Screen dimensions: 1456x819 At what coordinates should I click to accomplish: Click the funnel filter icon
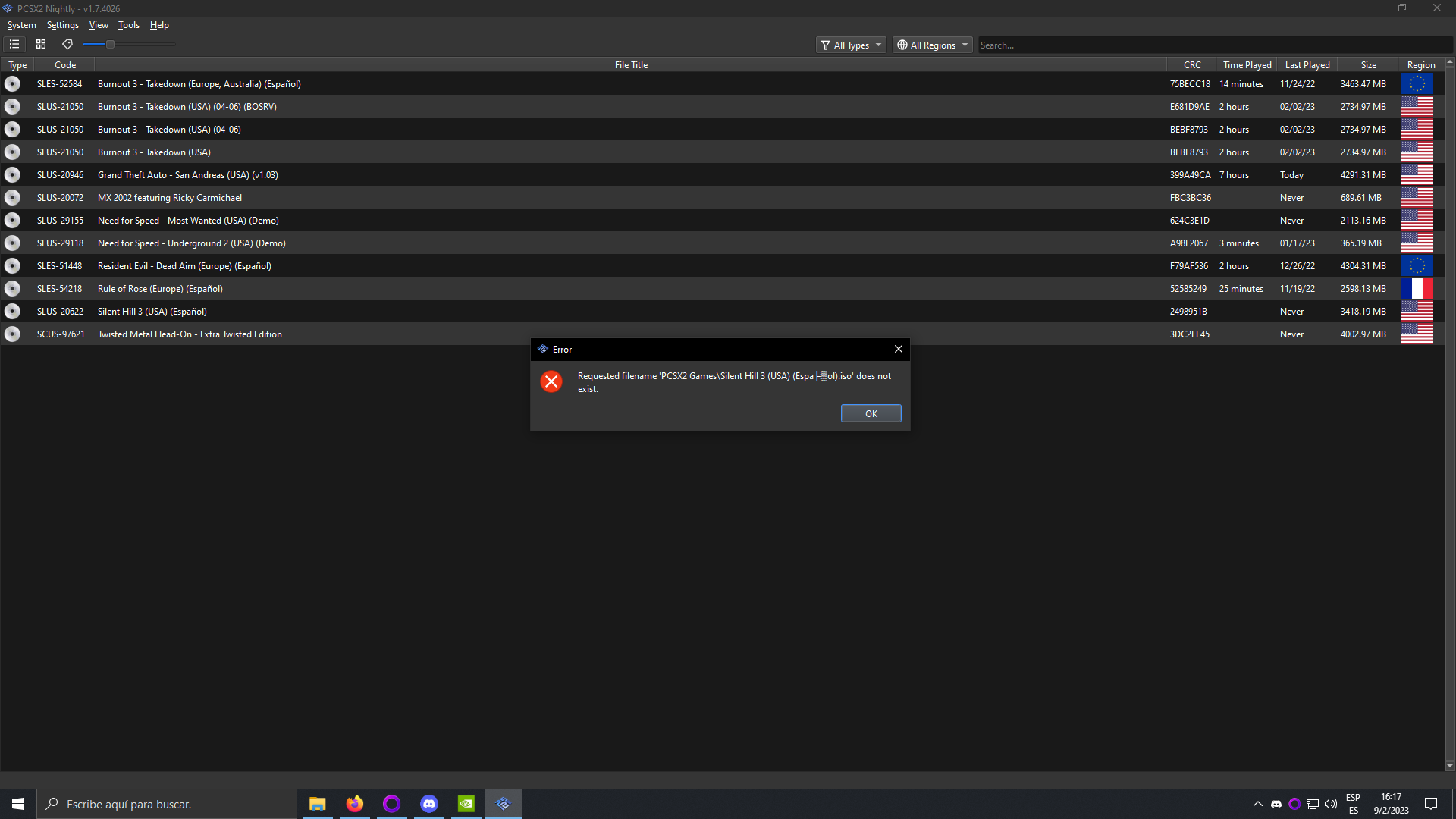tap(824, 45)
